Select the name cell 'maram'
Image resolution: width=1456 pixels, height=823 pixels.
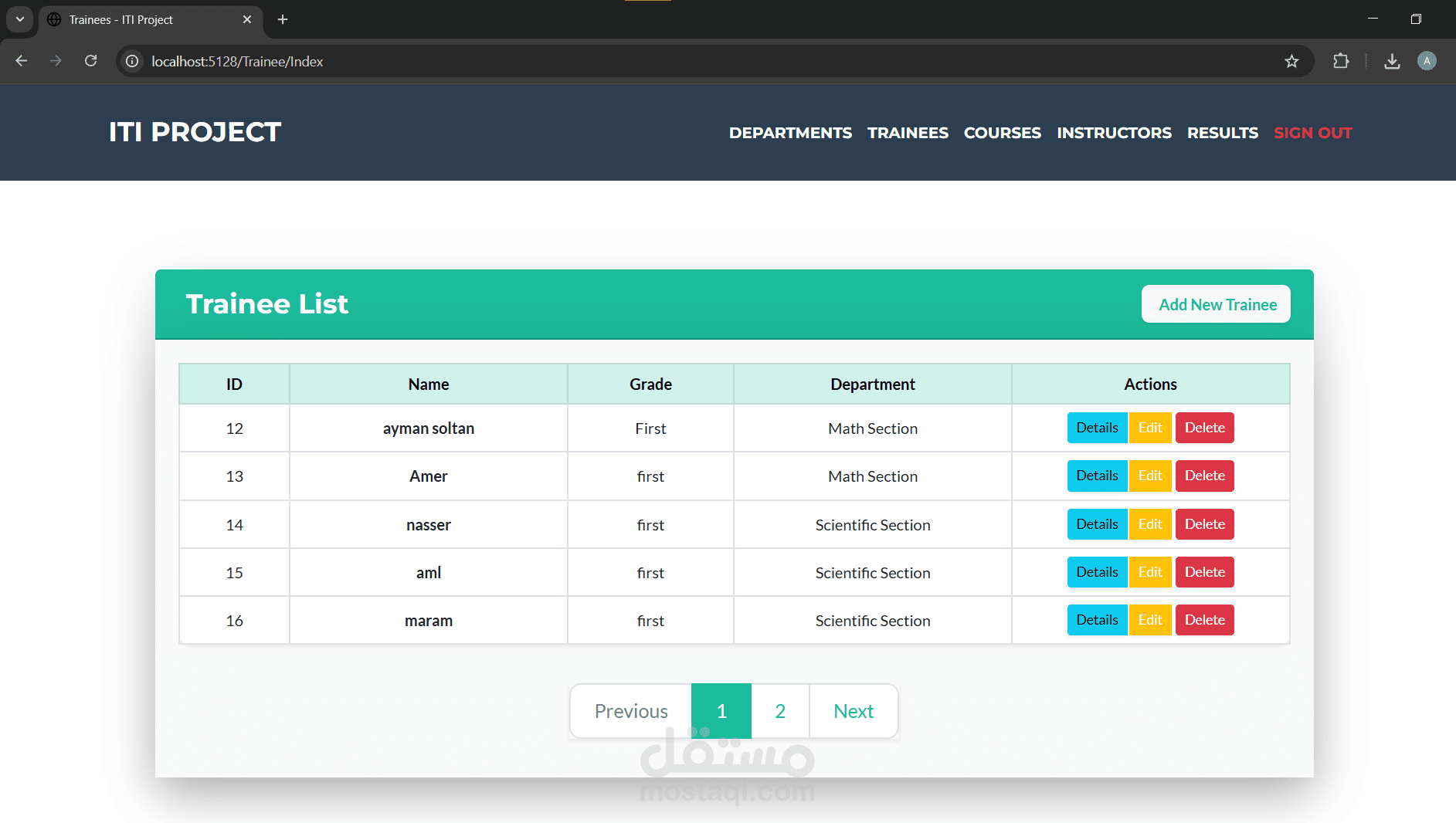click(x=429, y=621)
